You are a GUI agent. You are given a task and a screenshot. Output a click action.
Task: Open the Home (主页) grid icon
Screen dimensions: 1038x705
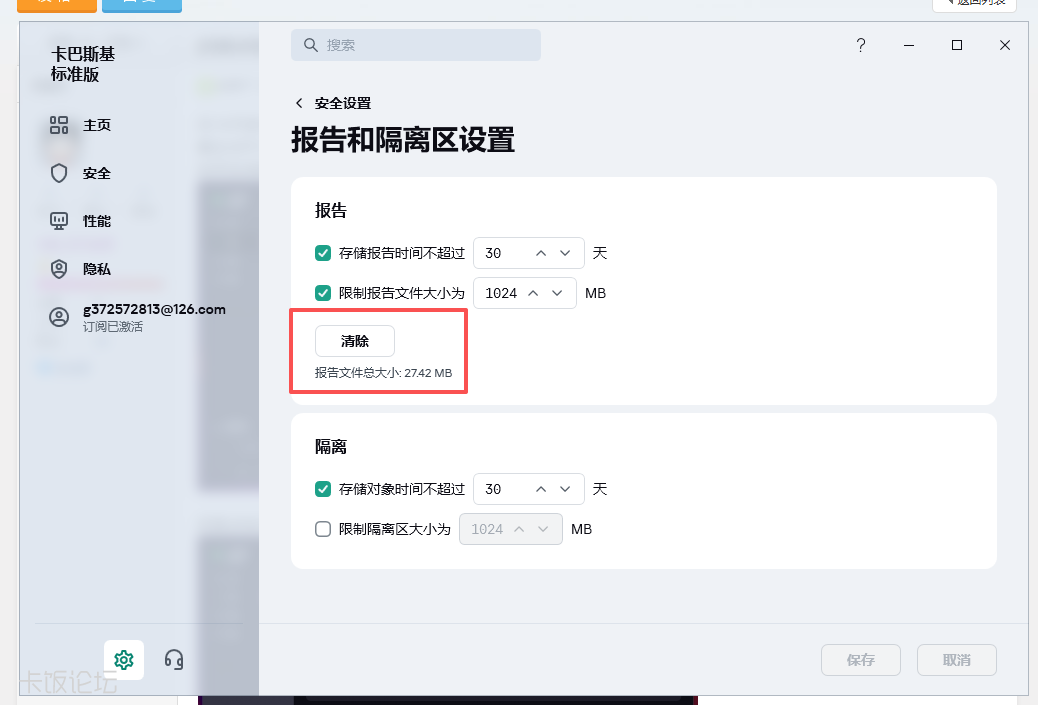(59, 125)
